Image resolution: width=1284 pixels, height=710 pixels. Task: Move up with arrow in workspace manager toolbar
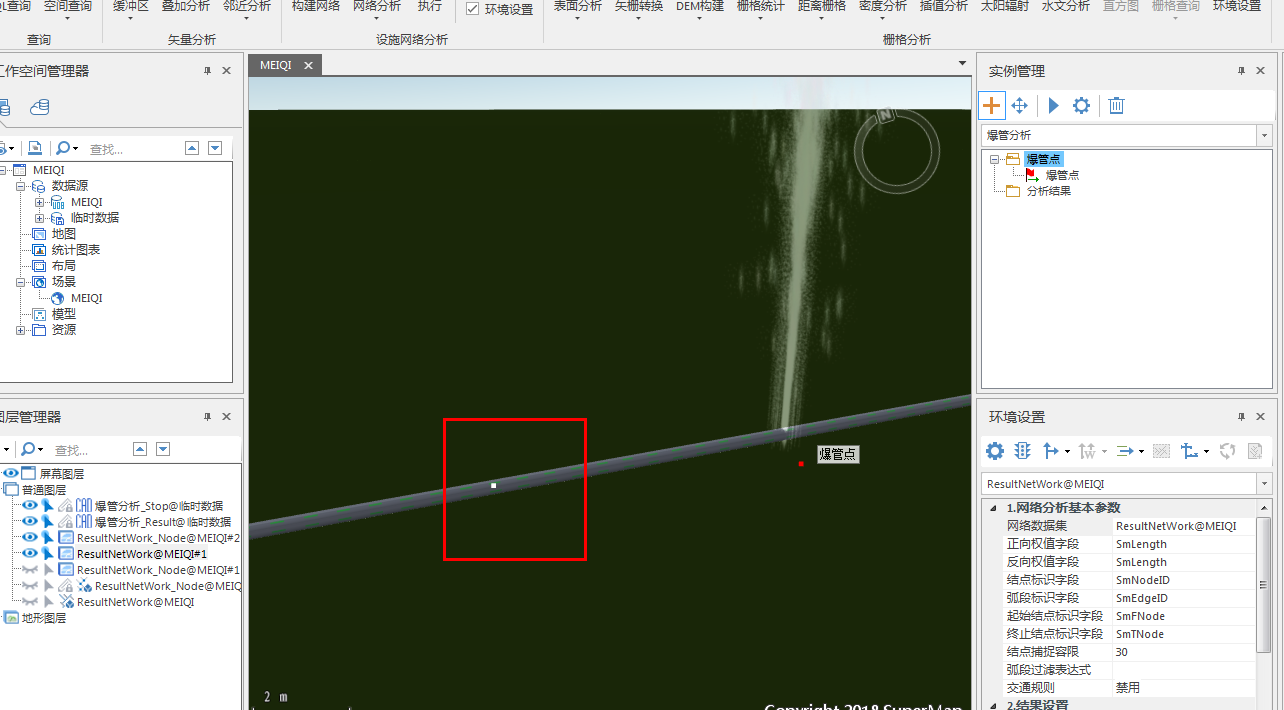pos(192,148)
